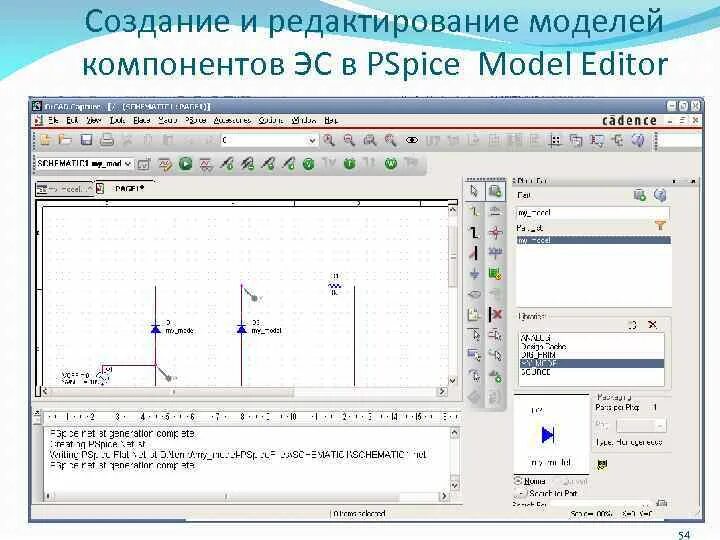Click the Edit Simulation Settings icon
This screenshot has height=540, width=720.
(x=165, y=164)
